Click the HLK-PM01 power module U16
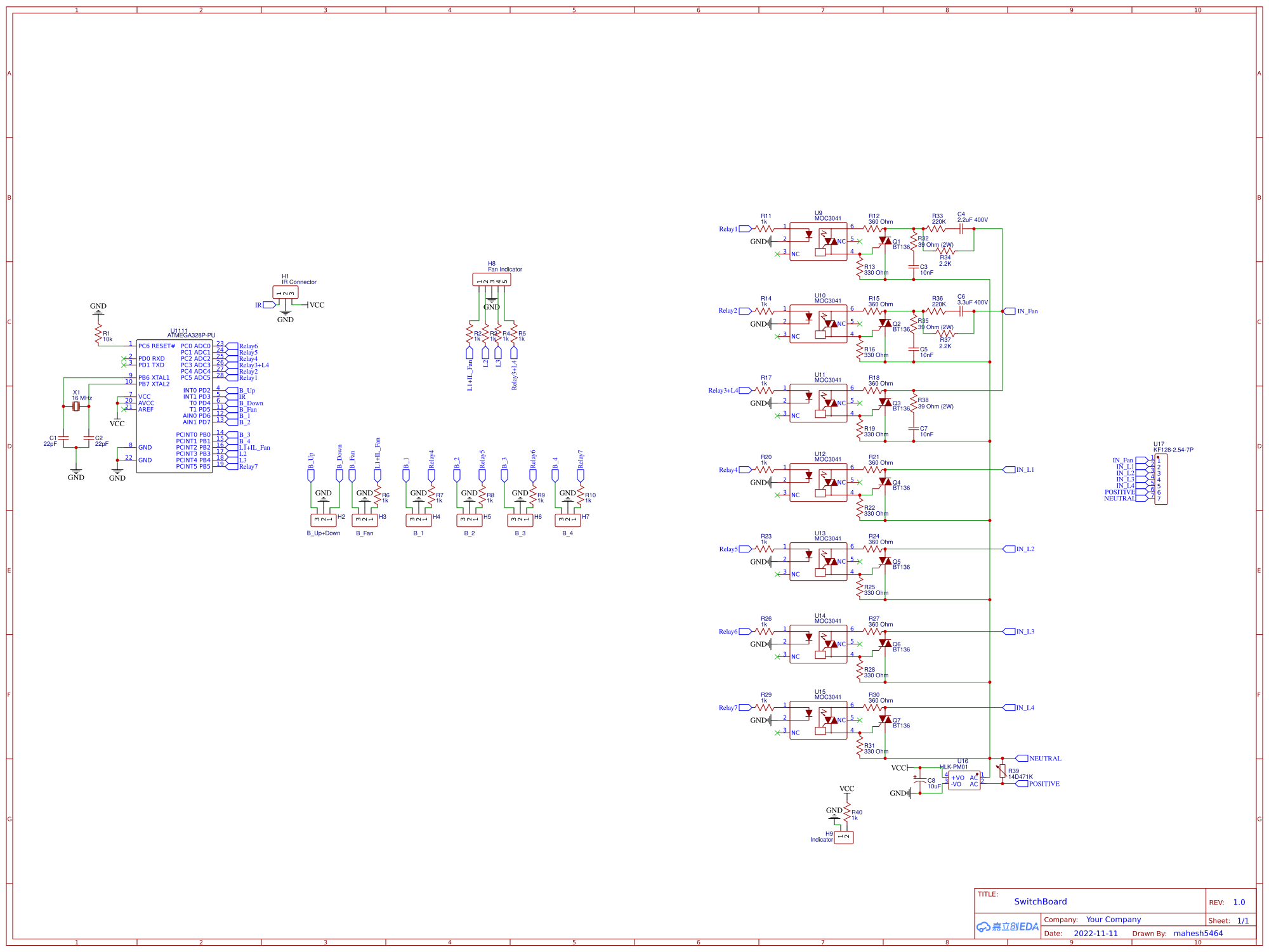 (964, 781)
